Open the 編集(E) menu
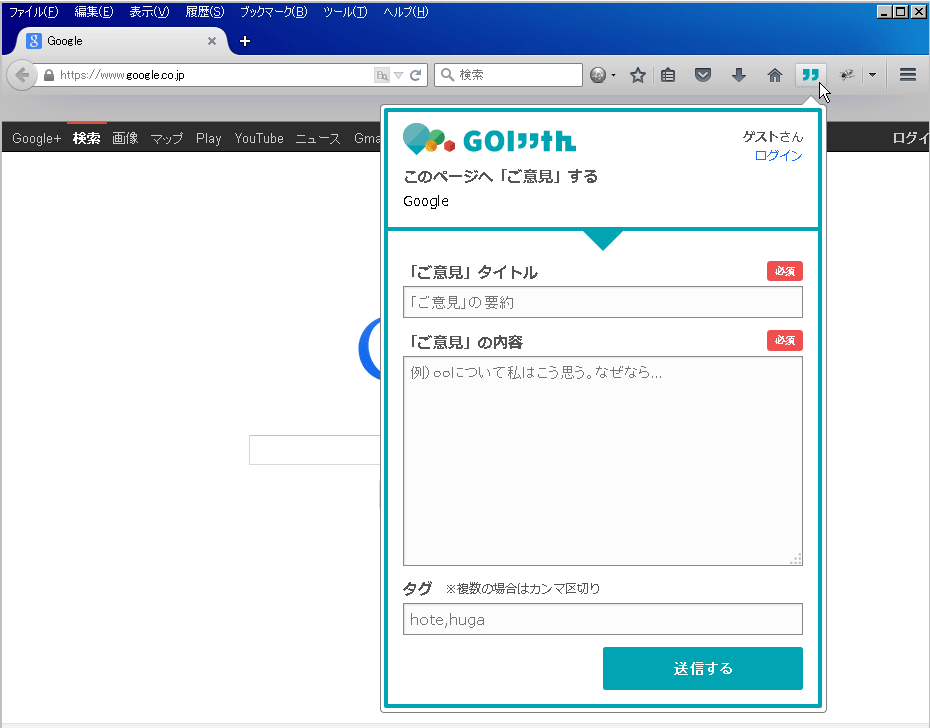930x728 pixels. [x=94, y=12]
